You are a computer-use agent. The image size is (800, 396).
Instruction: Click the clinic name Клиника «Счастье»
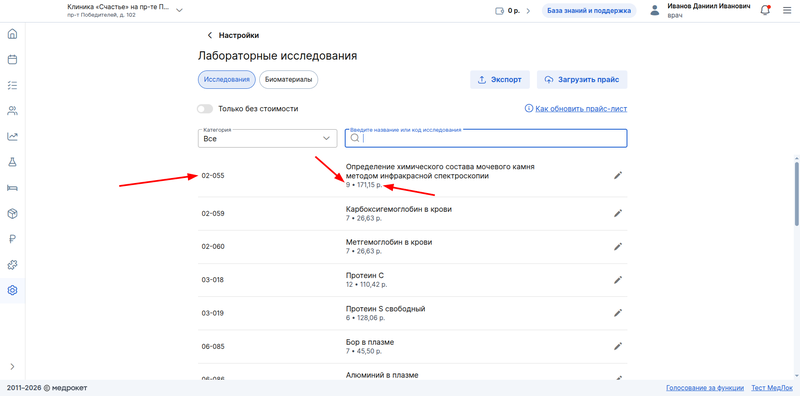pyautogui.click(x=118, y=7)
